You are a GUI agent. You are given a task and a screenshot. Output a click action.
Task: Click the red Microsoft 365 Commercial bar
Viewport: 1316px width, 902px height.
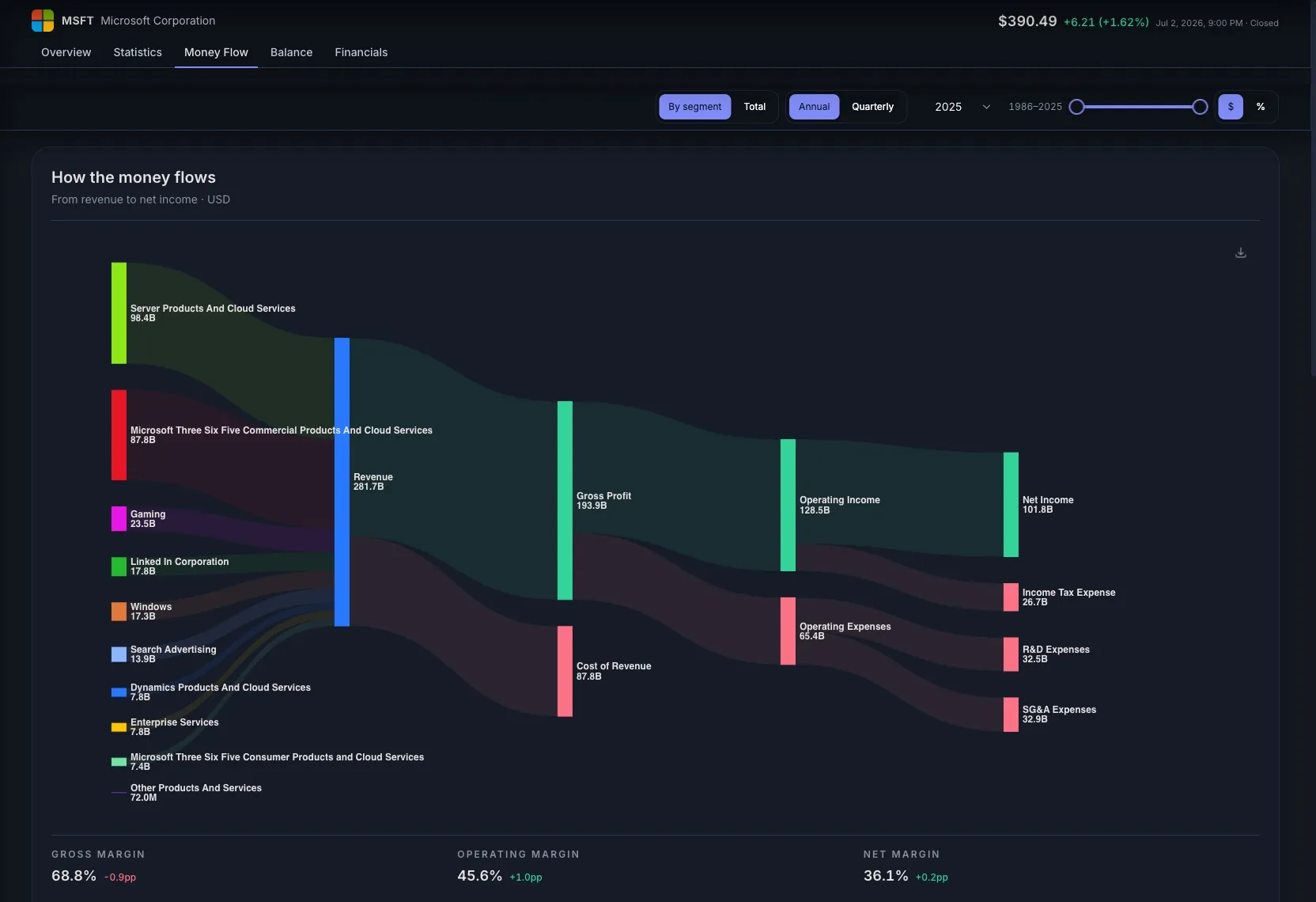(119, 435)
